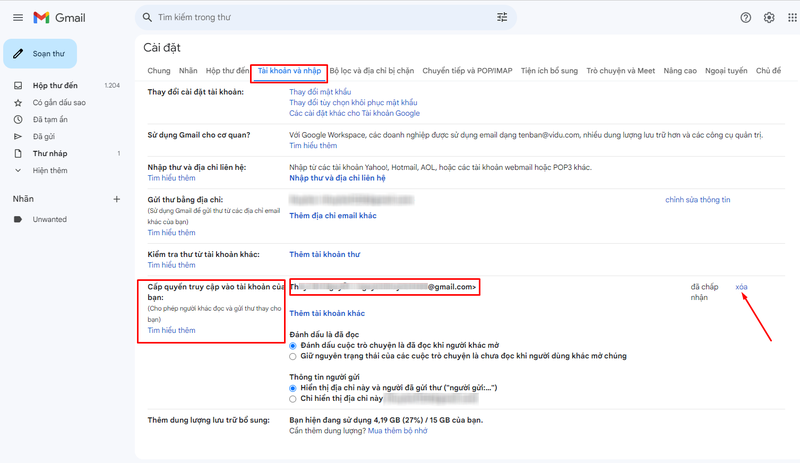Click Thêm tài khoản khác link
800x463 pixels.
point(327,313)
